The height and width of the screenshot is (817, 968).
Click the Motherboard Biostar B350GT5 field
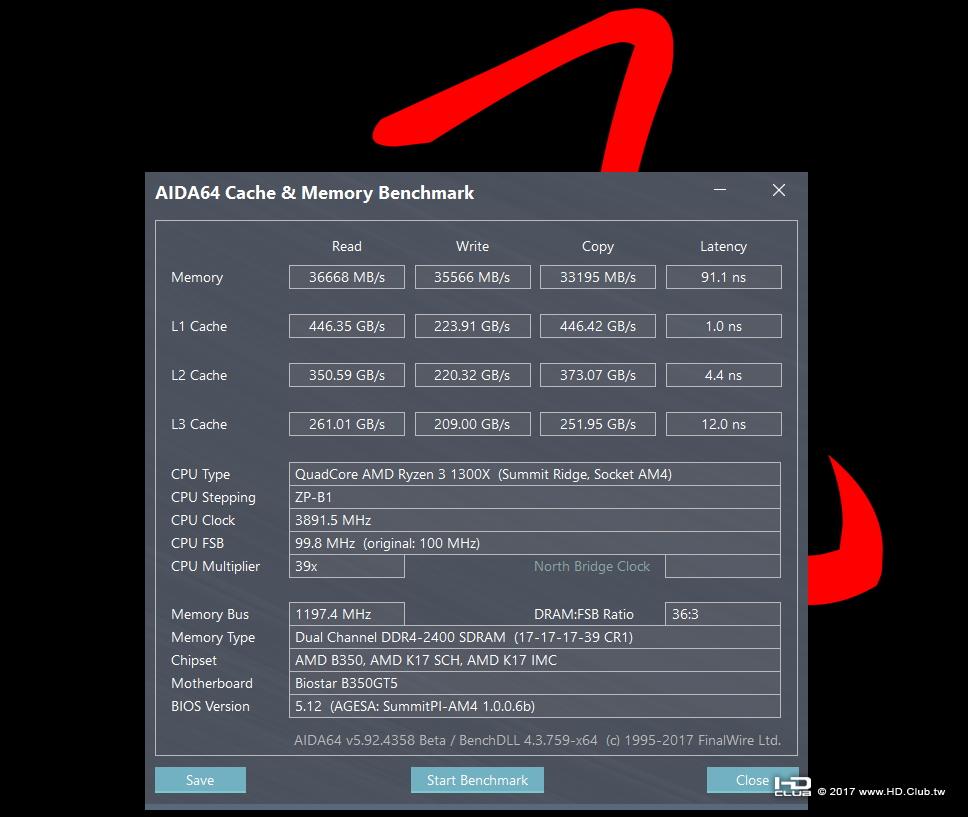(x=535, y=683)
